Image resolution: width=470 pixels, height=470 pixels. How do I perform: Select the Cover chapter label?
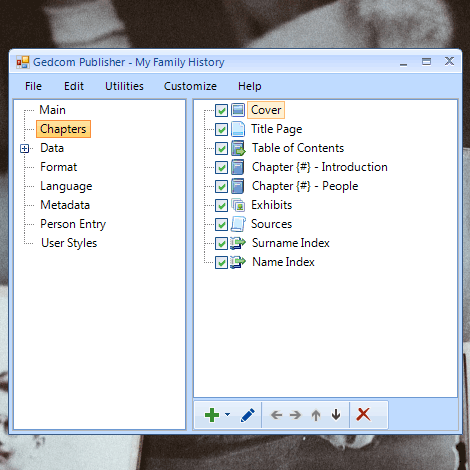[266, 110]
